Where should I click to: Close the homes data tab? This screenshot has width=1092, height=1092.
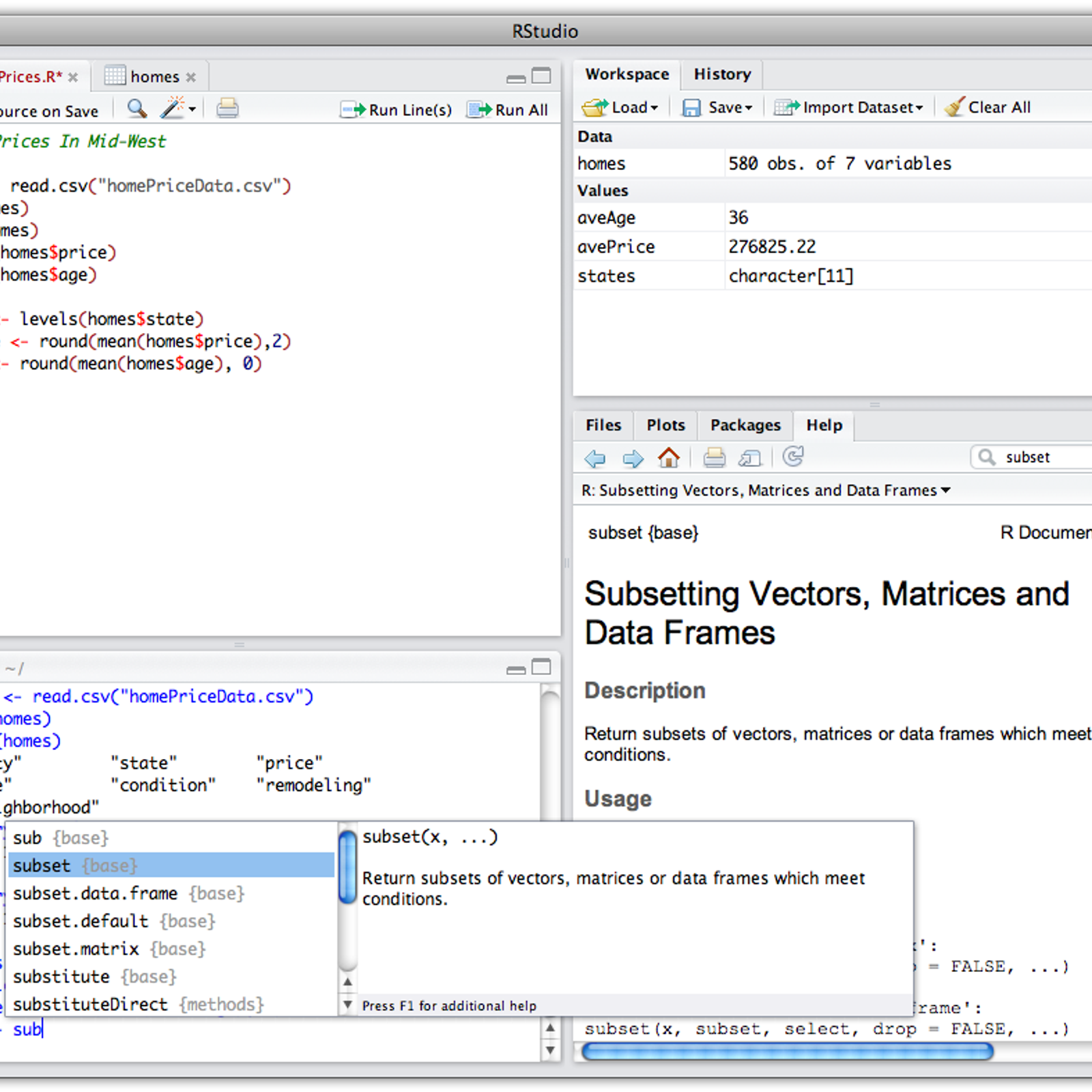click(191, 77)
